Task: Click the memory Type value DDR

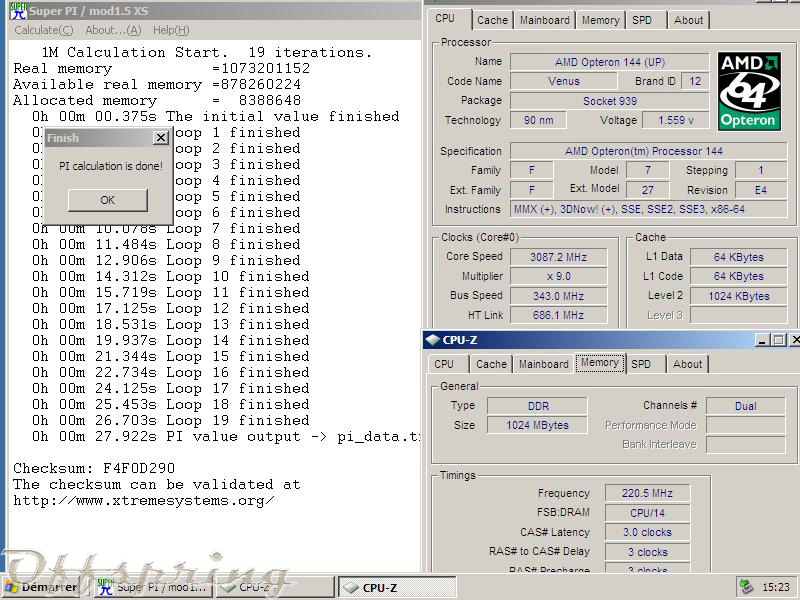Action: coord(537,406)
